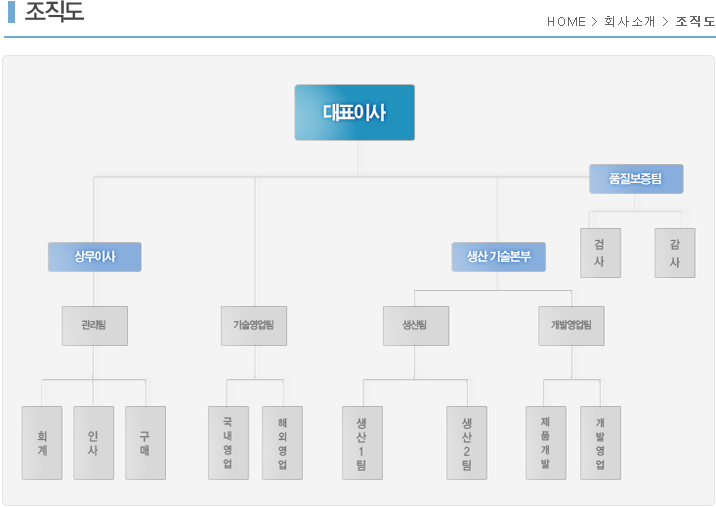Open the 회사소개 breadcrumb link
Image resolution: width=716 pixels, height=507 pixels.
pyautogui.click(x=630, y=21)
